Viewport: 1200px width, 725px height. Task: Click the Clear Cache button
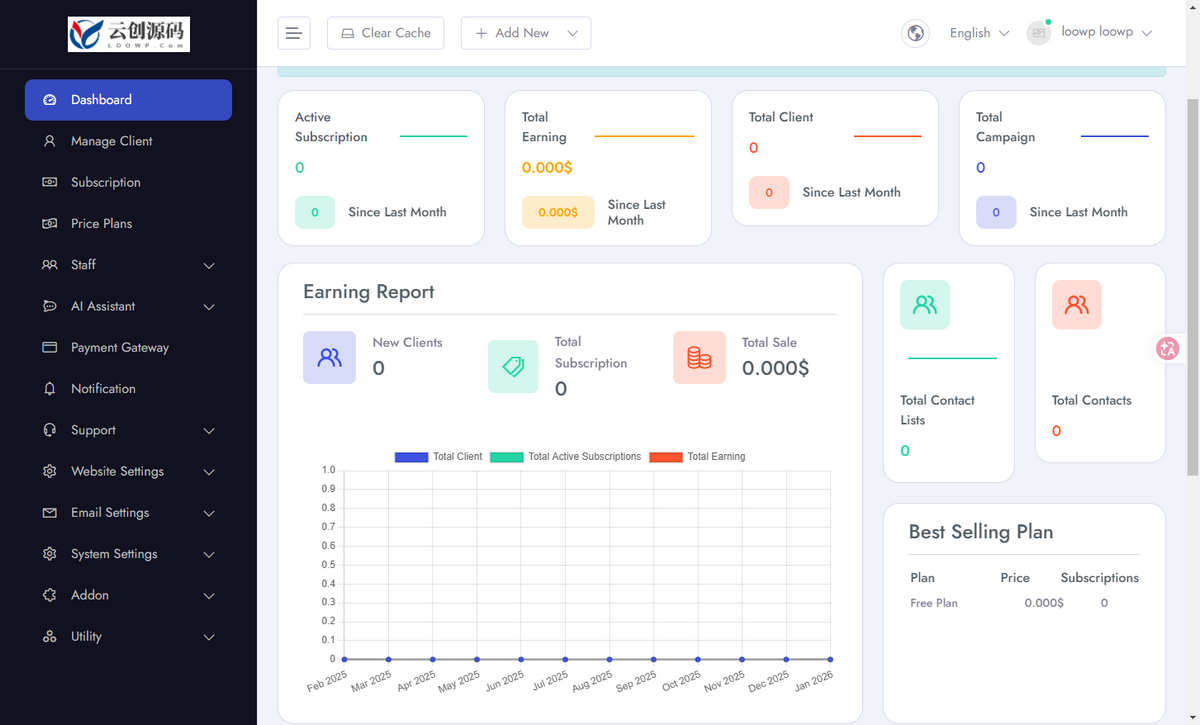click(386, 33)
